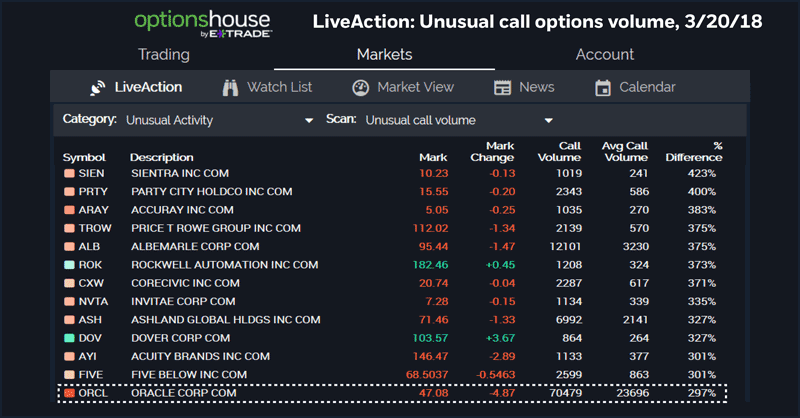Click the red marker beside ORCL
Screen dimensions: 800x418
69,393
